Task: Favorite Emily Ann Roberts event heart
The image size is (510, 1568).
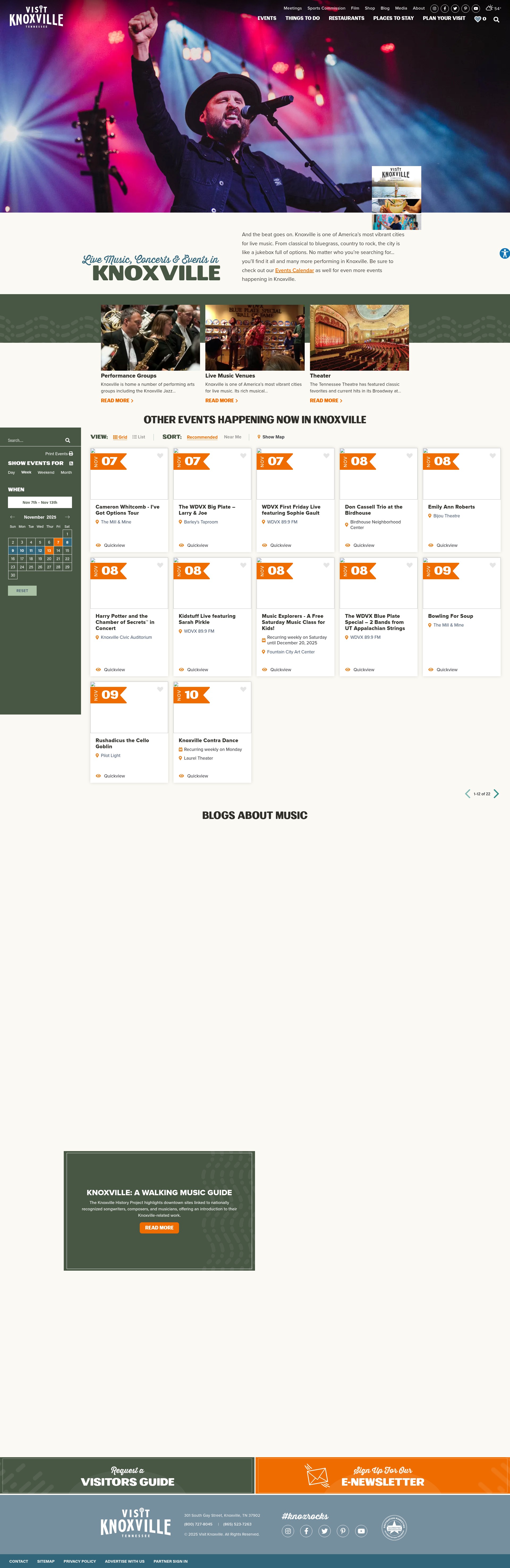Action: tap(493, 456)
